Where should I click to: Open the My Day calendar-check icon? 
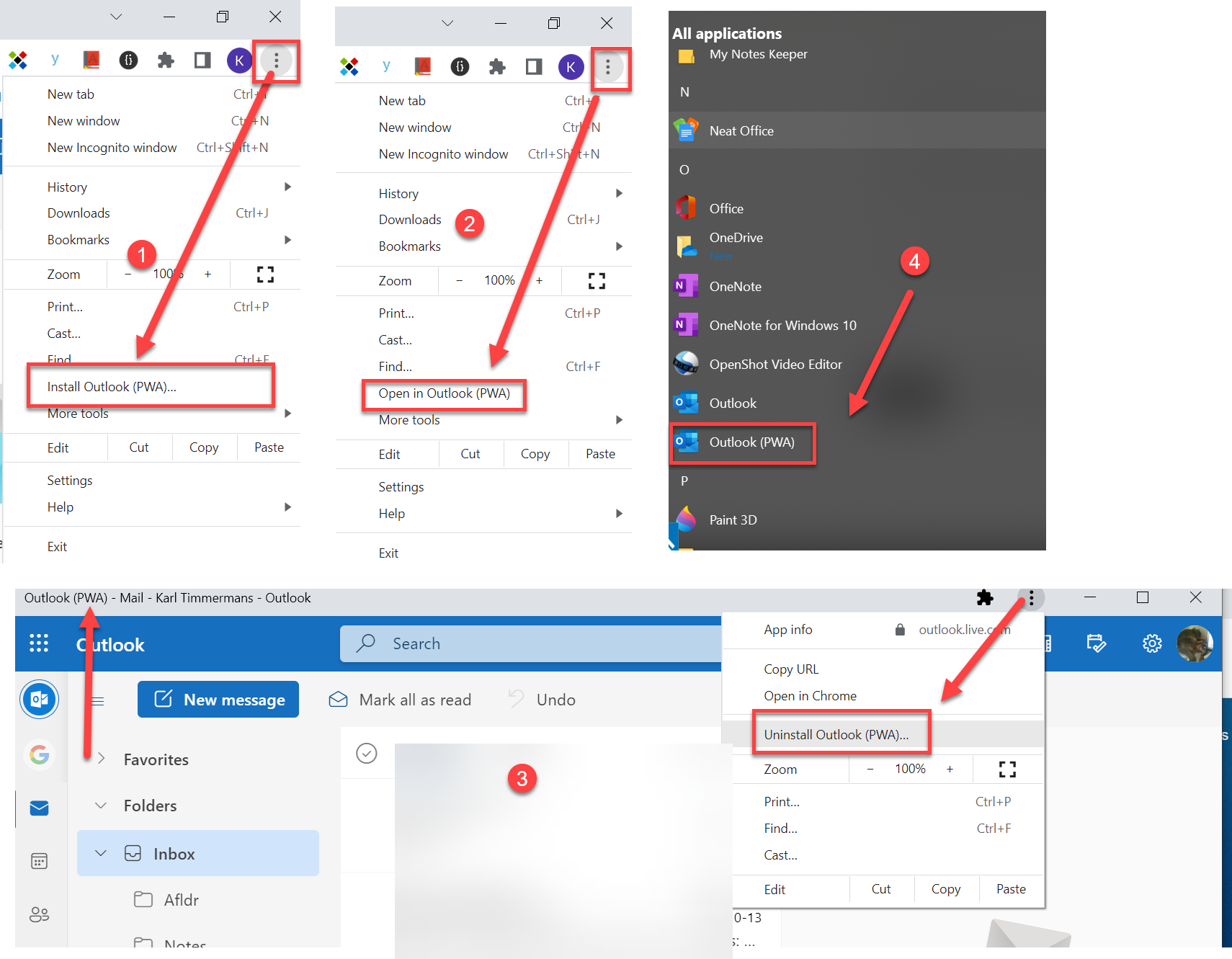click(x=1097, y=643)
